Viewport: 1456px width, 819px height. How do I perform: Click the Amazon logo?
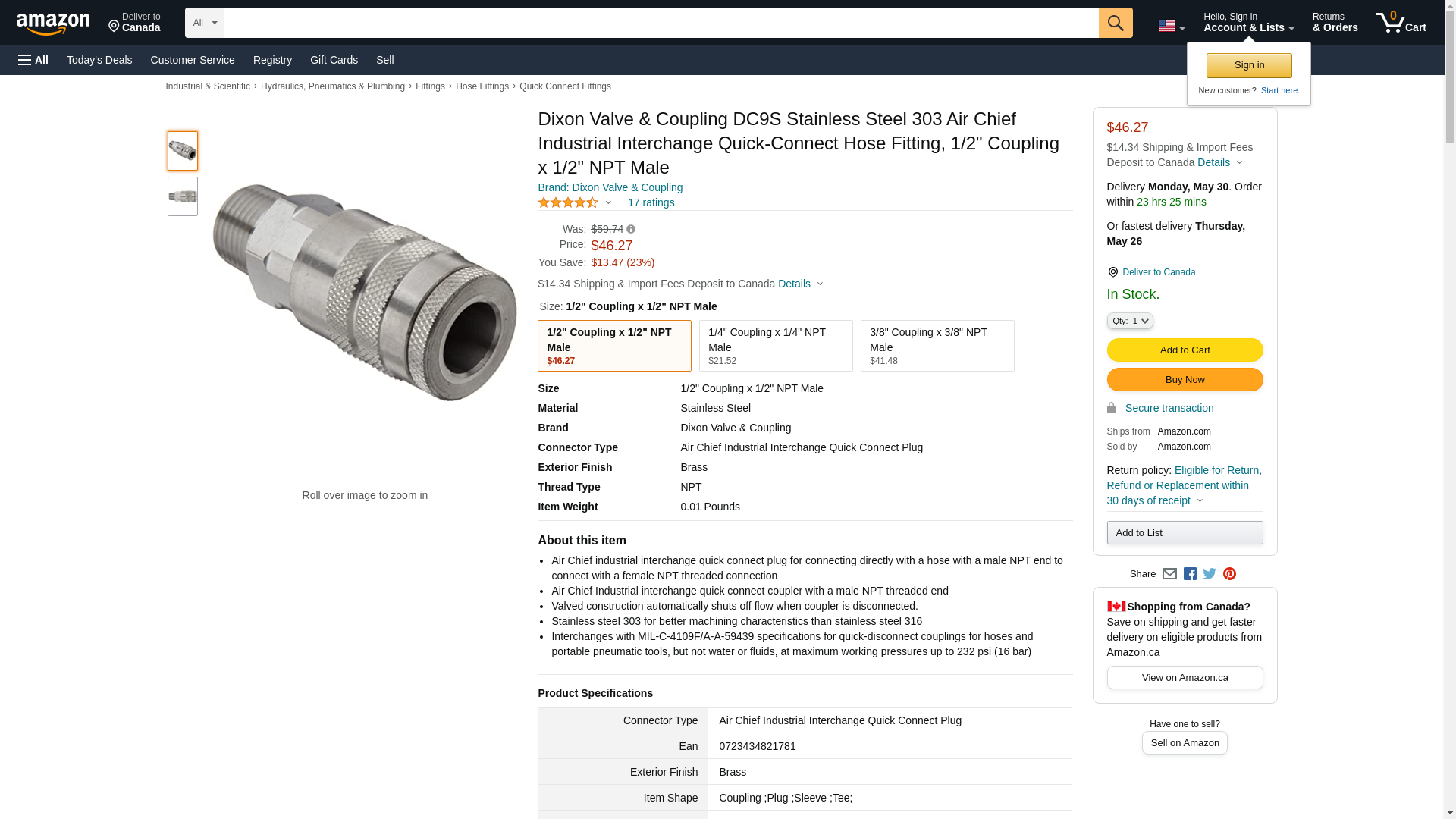pos(53,24)
